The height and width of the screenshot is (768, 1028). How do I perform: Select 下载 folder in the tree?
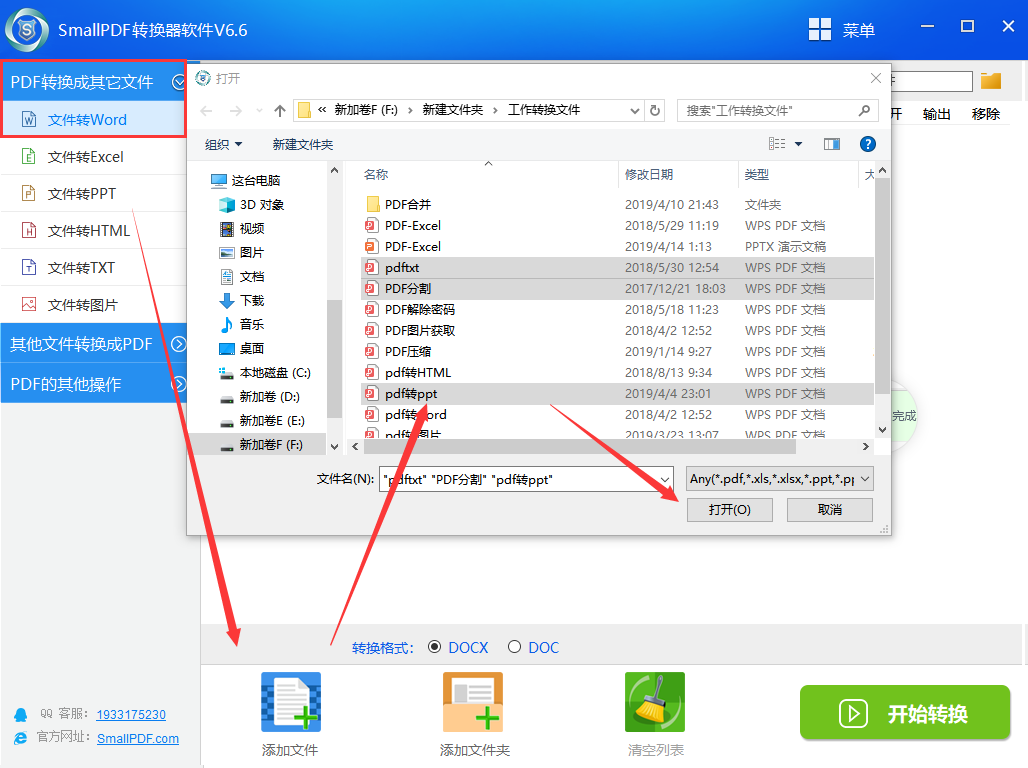[x=242, y=300]
